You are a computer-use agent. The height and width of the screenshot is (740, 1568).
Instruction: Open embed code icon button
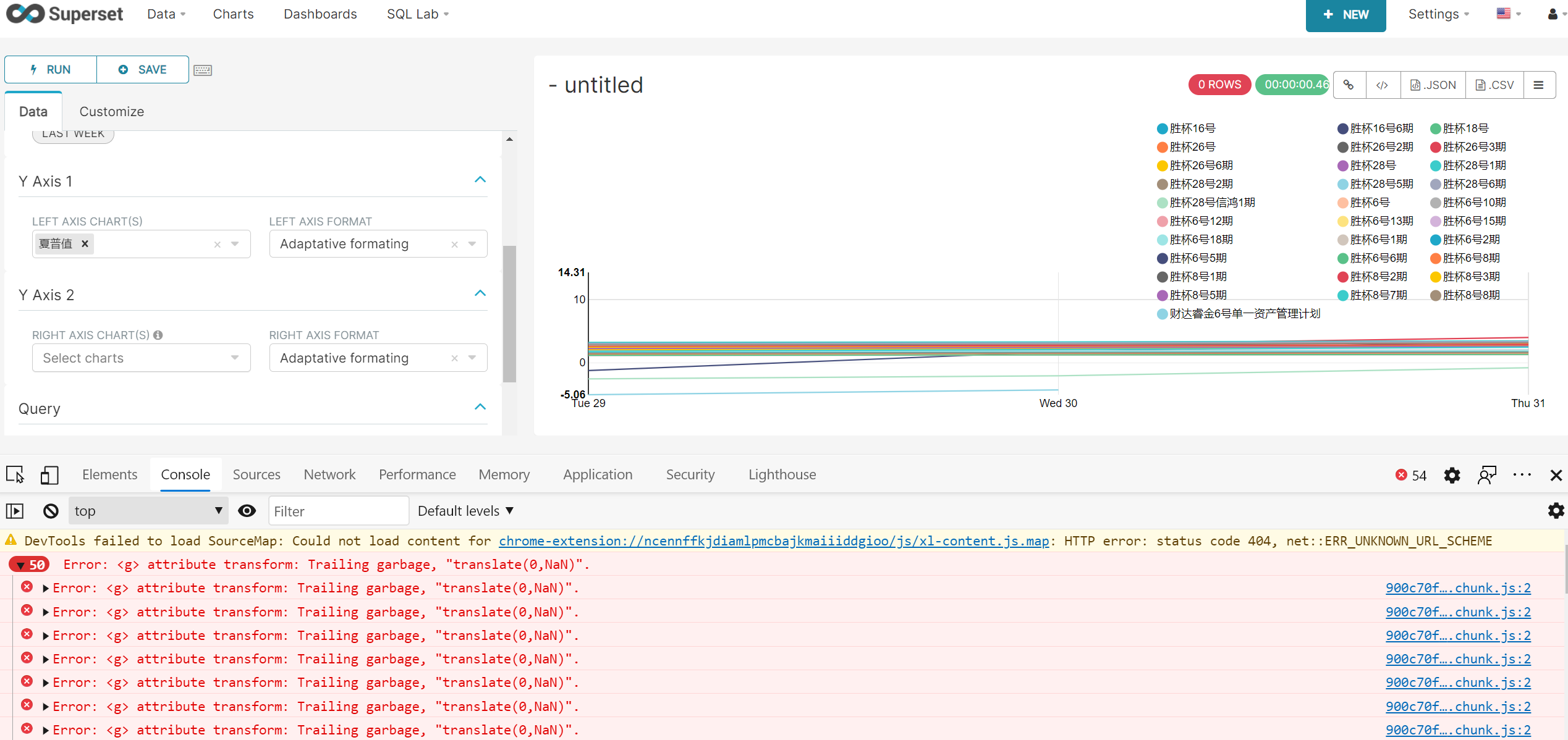(1382, 85)
